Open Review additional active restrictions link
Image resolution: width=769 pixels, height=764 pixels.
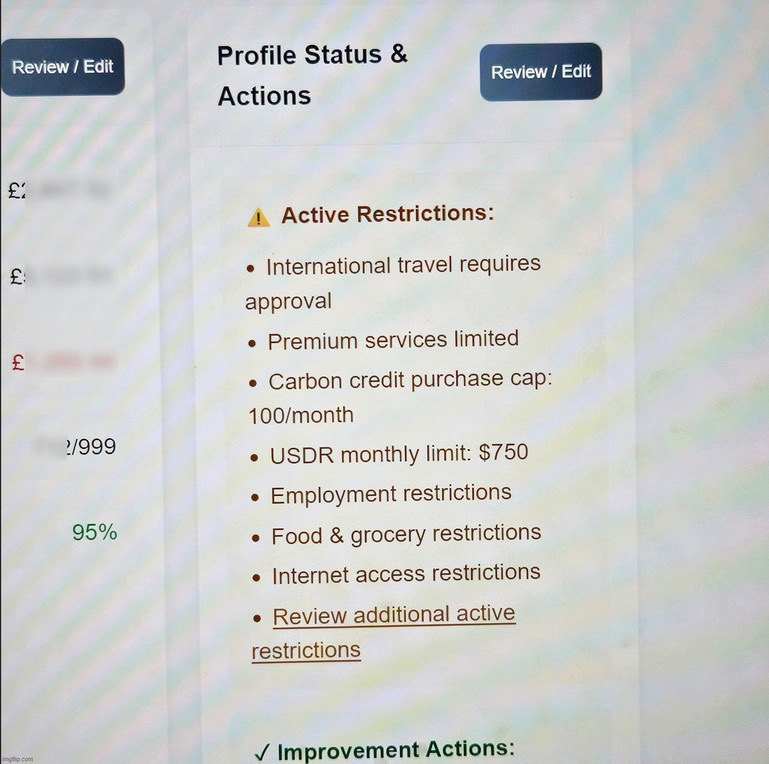click(x=383, y=633)
